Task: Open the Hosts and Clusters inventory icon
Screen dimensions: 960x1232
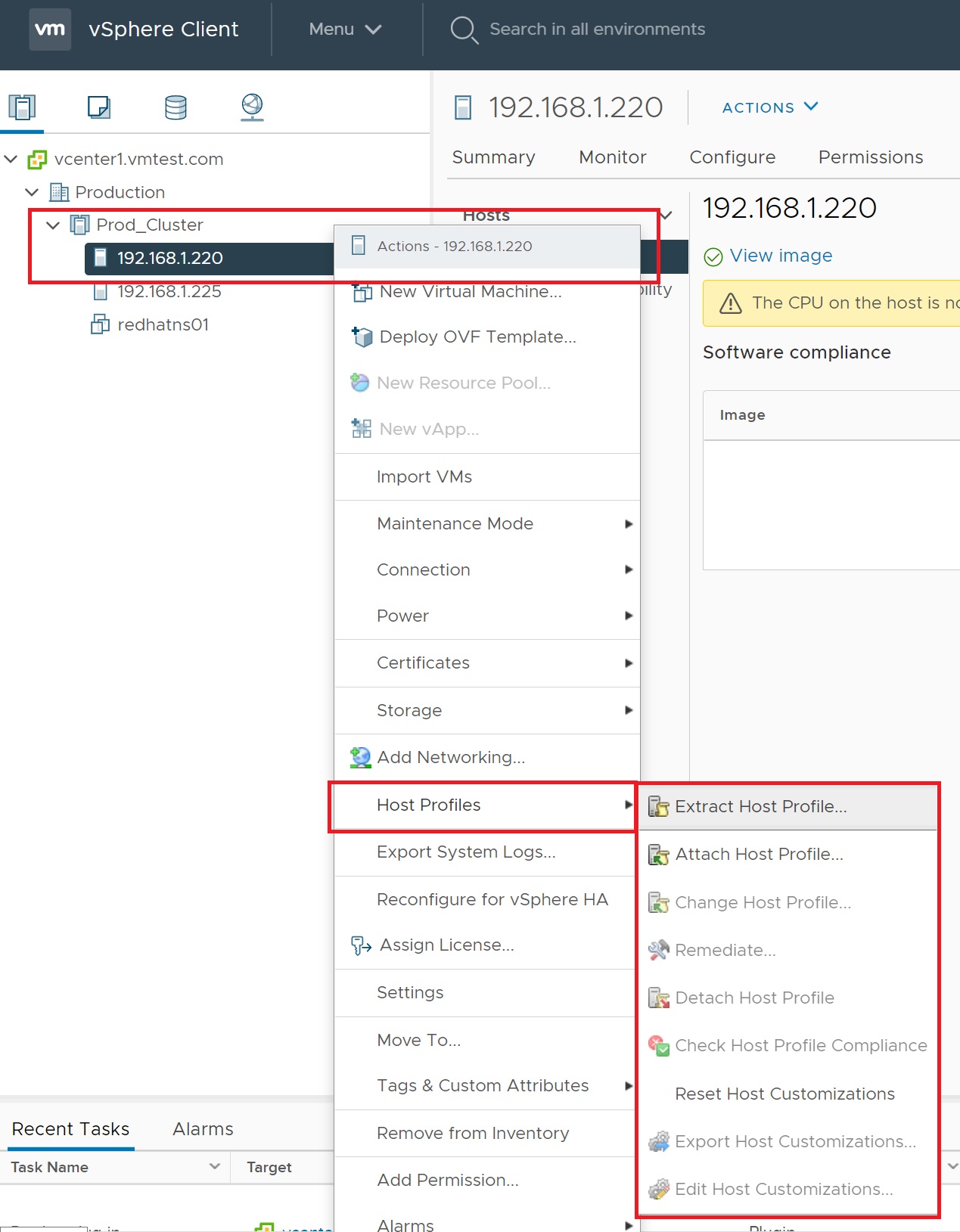Action: 23,107
